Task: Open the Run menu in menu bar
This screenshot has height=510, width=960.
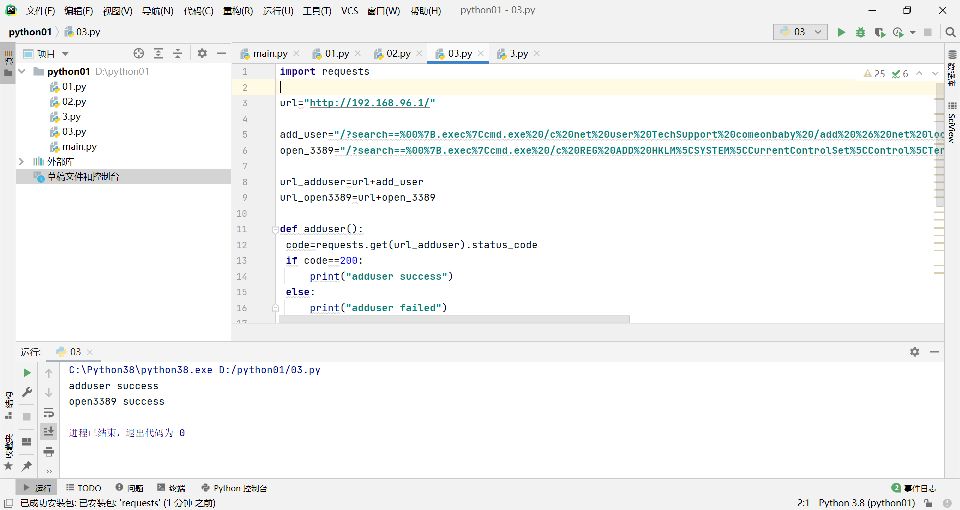Action: tap(278, 10)
